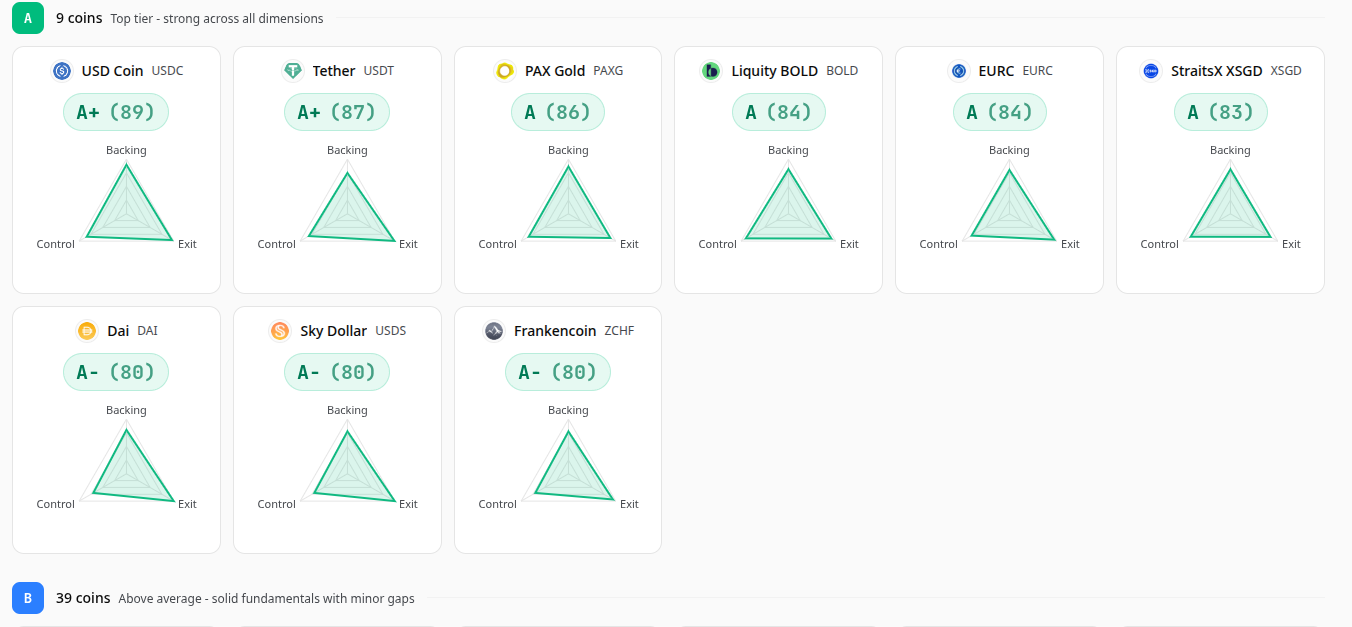1352x627 pixels.
Task: Click the XSGD ticker text
Action: click(1286, 71)
